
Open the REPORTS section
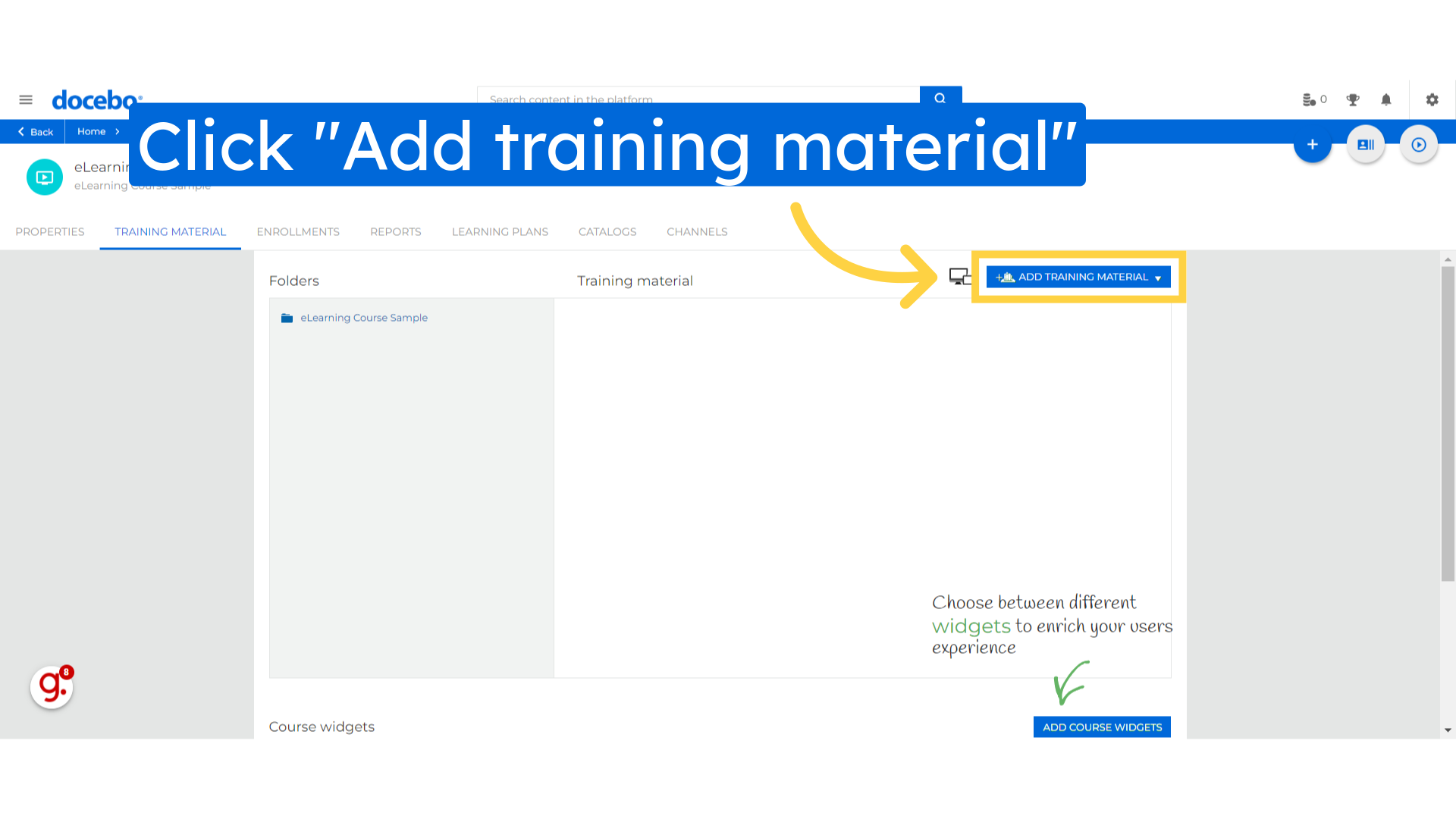click(x=394, y=231)
